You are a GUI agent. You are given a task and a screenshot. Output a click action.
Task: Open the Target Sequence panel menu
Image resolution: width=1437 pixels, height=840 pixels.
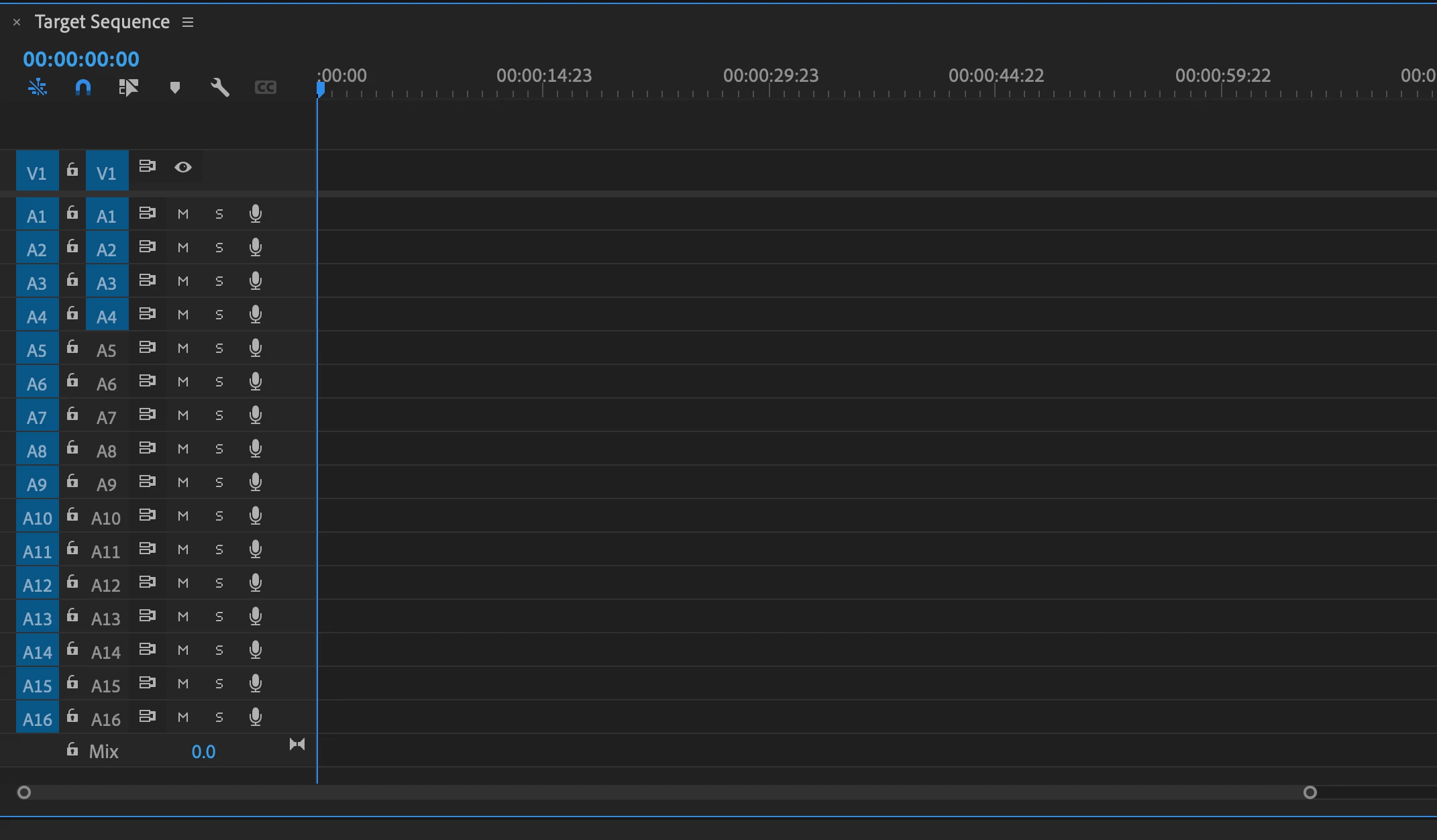click(x=188, y=22)
